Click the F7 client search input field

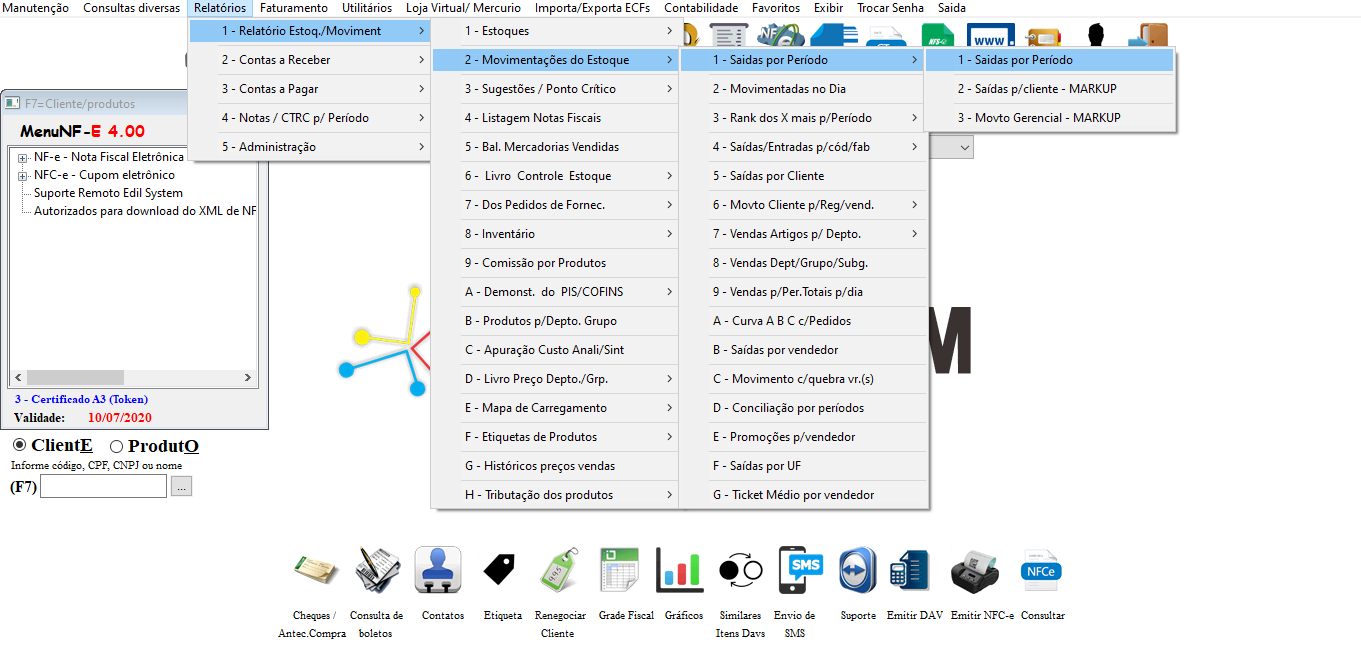point(103,487)
